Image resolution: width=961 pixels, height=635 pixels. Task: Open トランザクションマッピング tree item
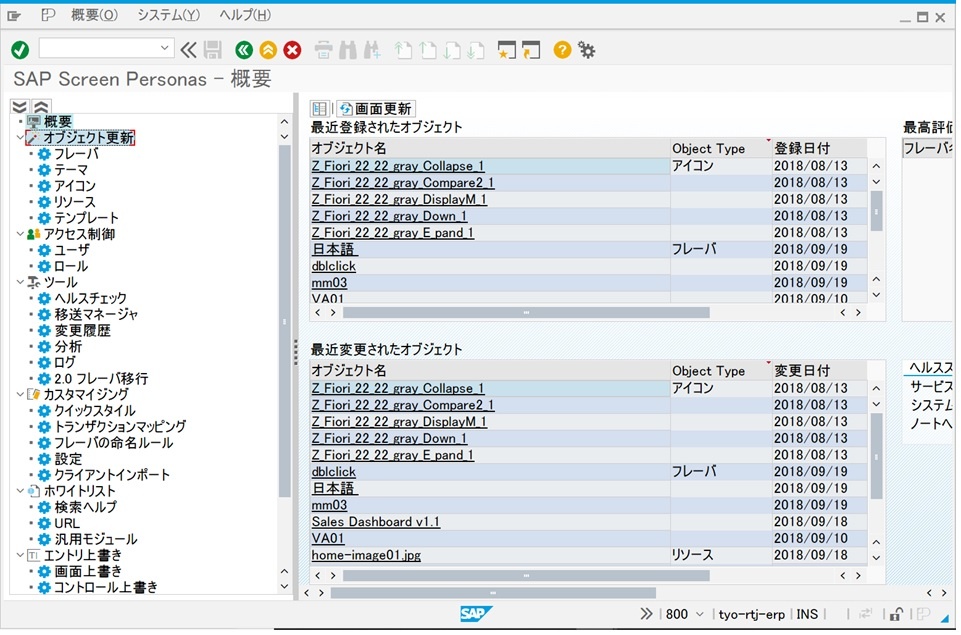pyautogui.click(x=120, y=426)
